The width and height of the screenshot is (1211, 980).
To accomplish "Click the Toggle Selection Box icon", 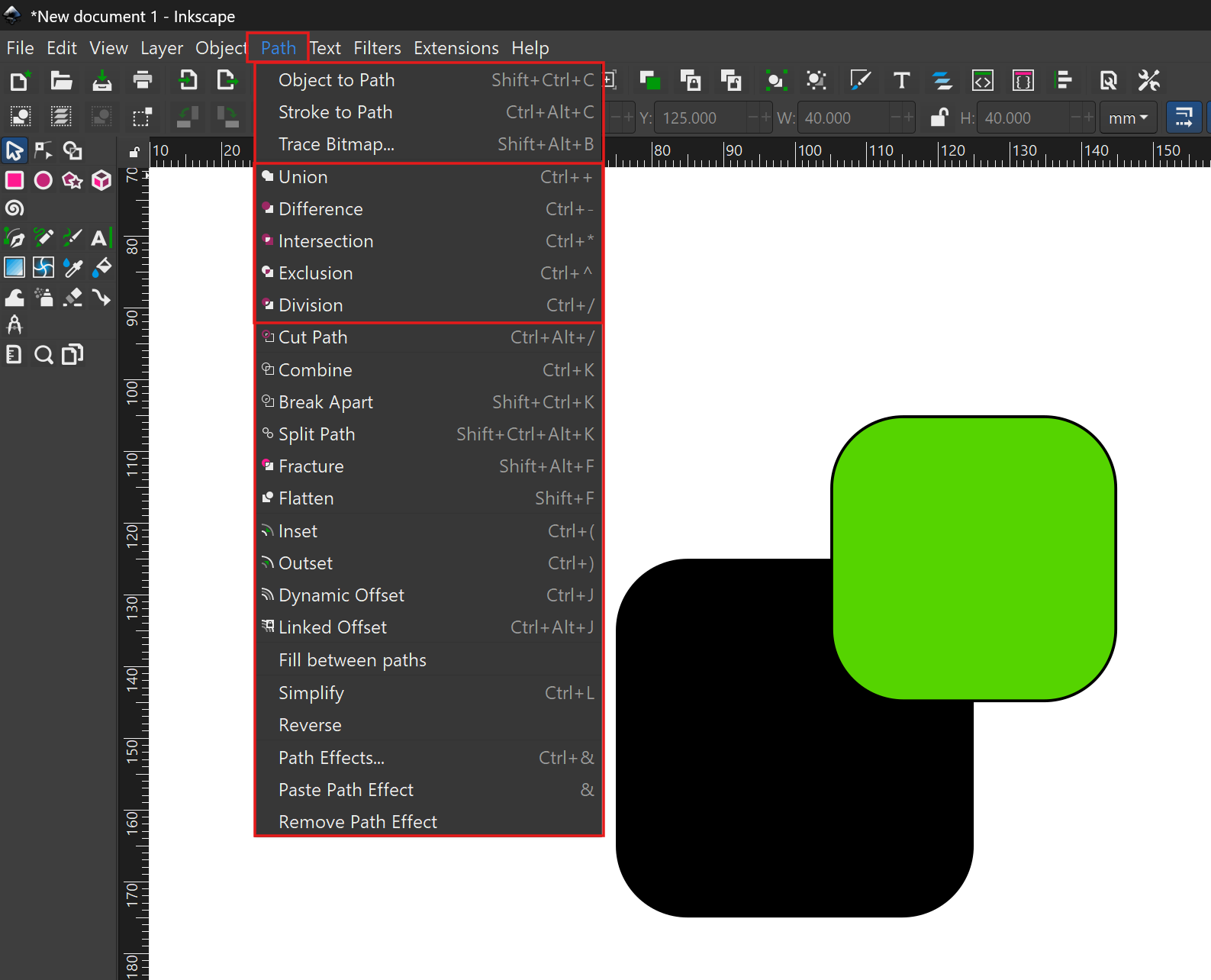I will [142, 117].
